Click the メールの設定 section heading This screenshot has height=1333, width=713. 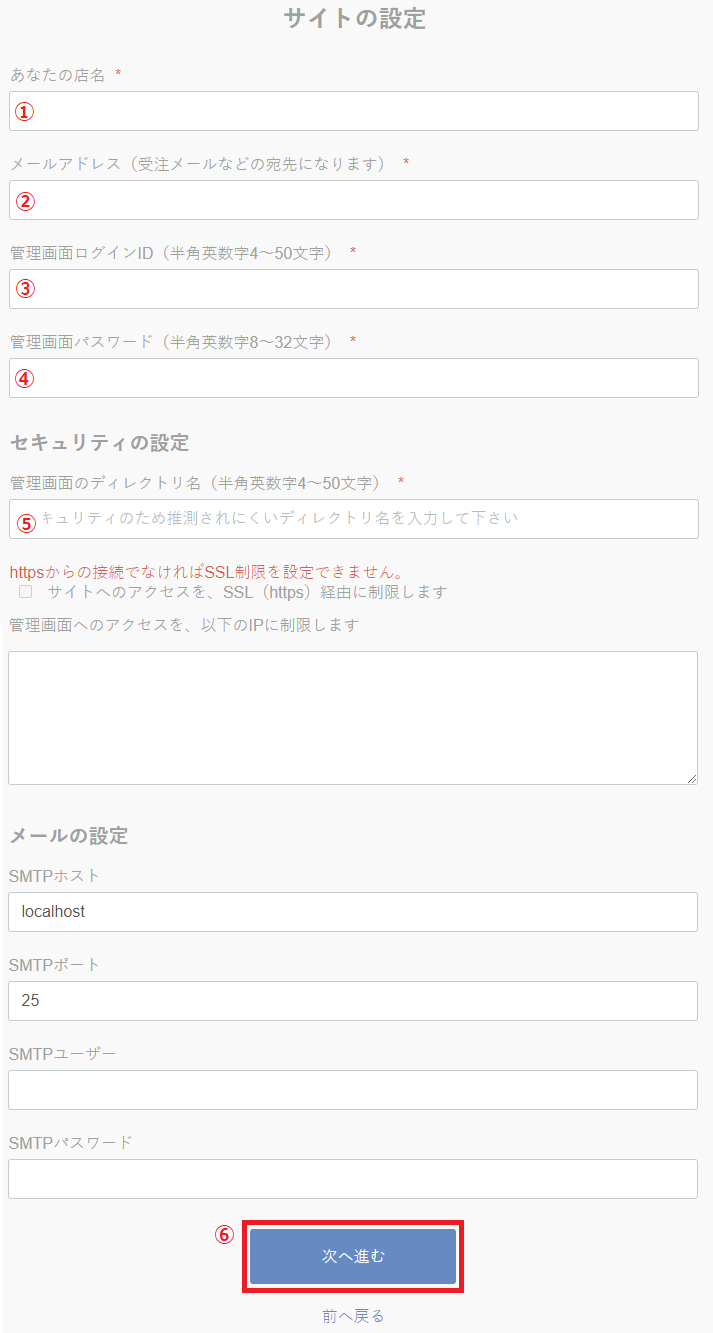tap(69, 836)
